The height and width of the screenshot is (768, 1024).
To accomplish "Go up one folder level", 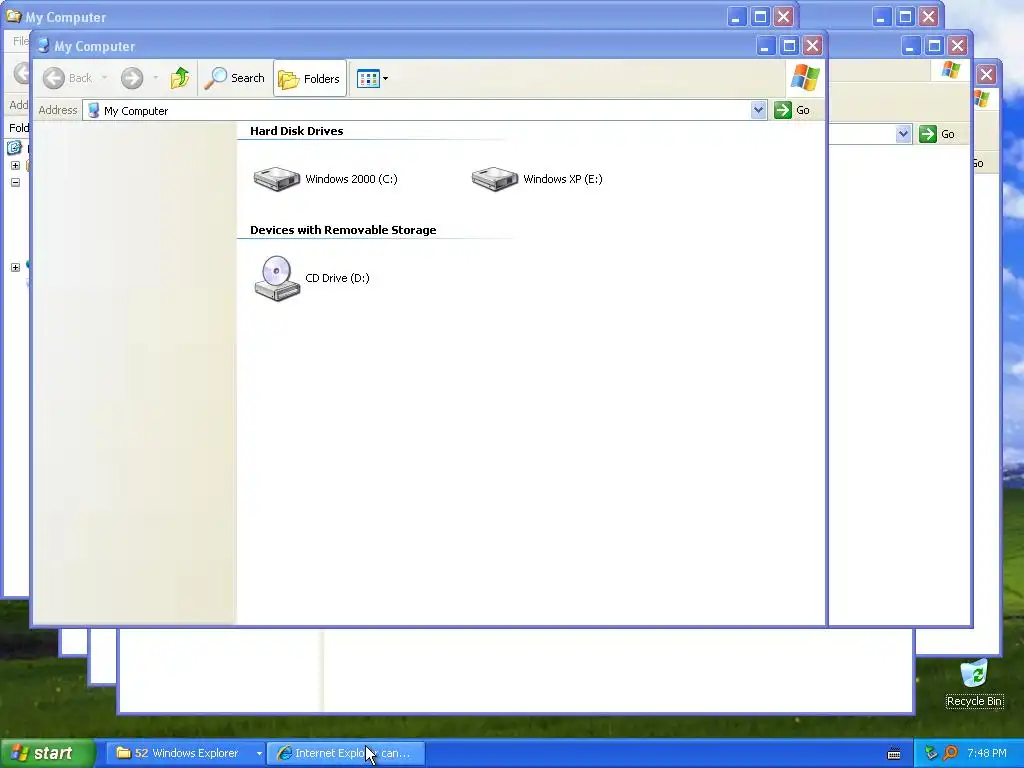I will (180, 78).
